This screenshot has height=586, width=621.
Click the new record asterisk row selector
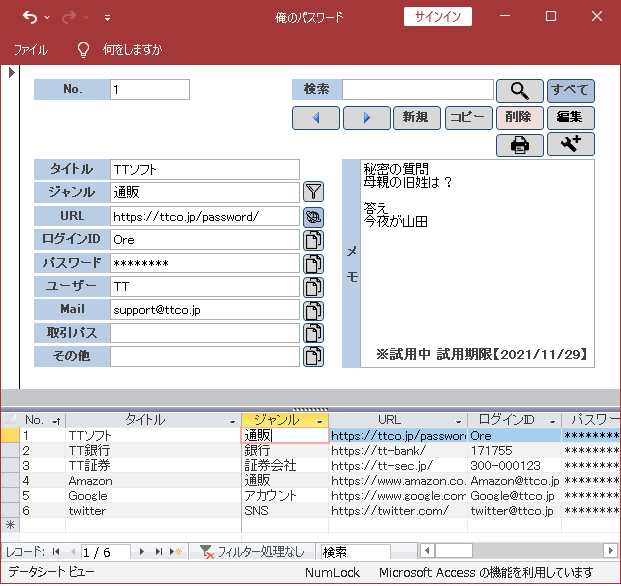pos(10,525)
